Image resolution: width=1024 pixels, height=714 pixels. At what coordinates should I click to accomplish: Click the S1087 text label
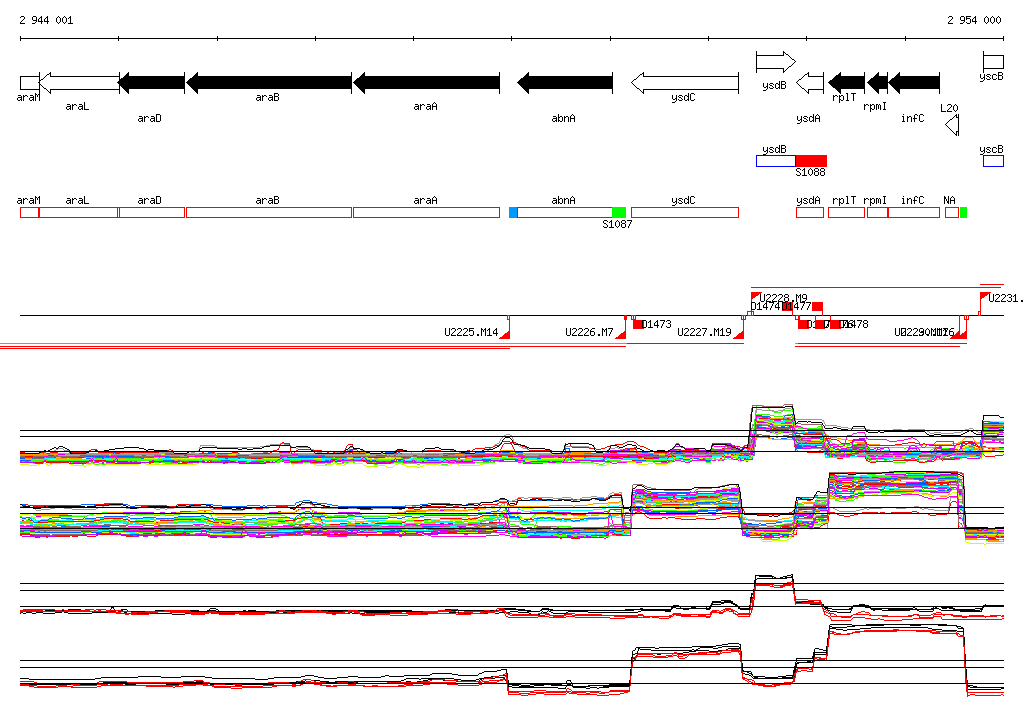tap(617, 224)
